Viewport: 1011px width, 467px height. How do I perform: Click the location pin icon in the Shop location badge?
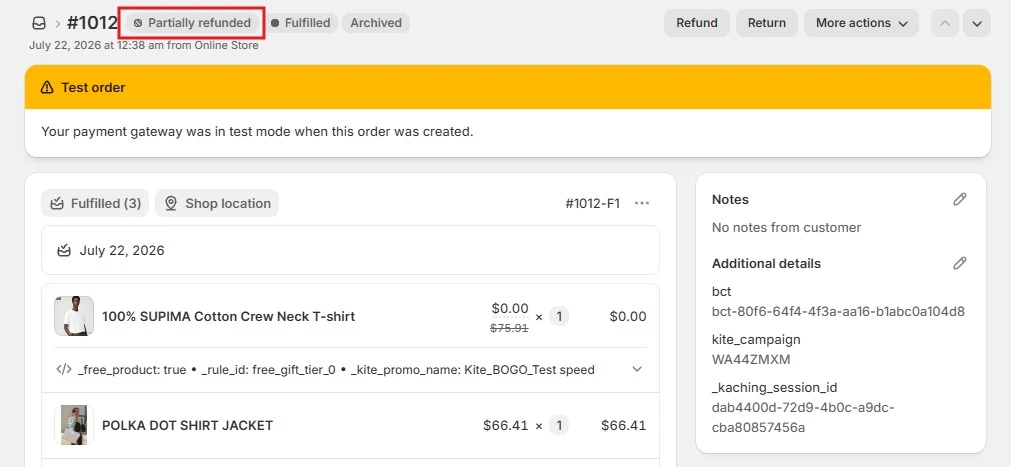171,203
